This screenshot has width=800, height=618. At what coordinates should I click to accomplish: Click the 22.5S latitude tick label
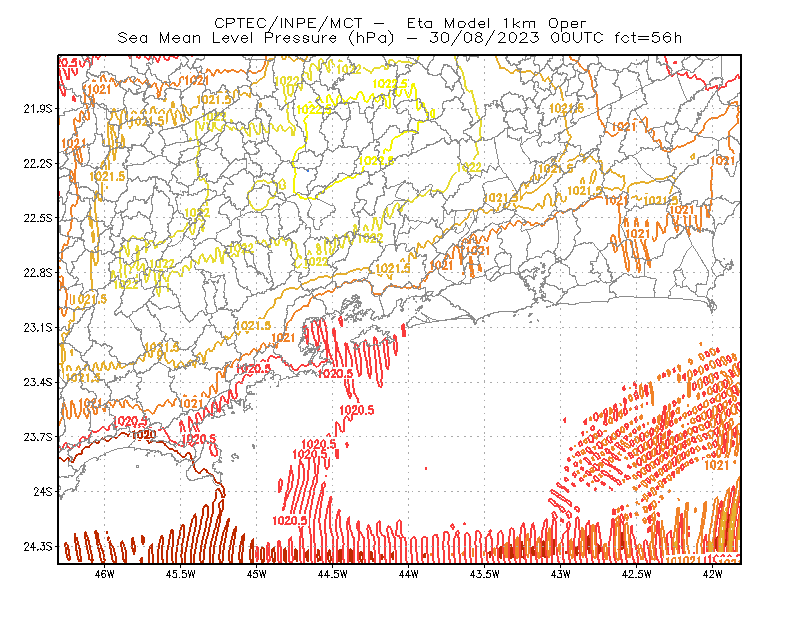click(38, 218)
